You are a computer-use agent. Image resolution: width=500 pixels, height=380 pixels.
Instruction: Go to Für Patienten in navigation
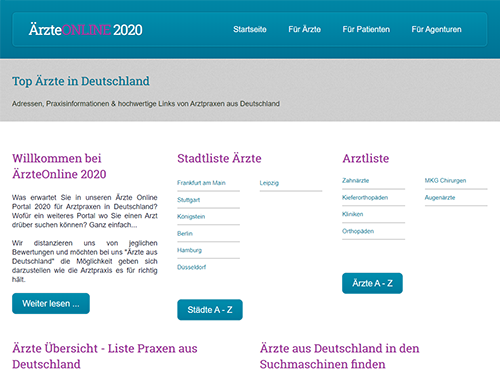366,29
